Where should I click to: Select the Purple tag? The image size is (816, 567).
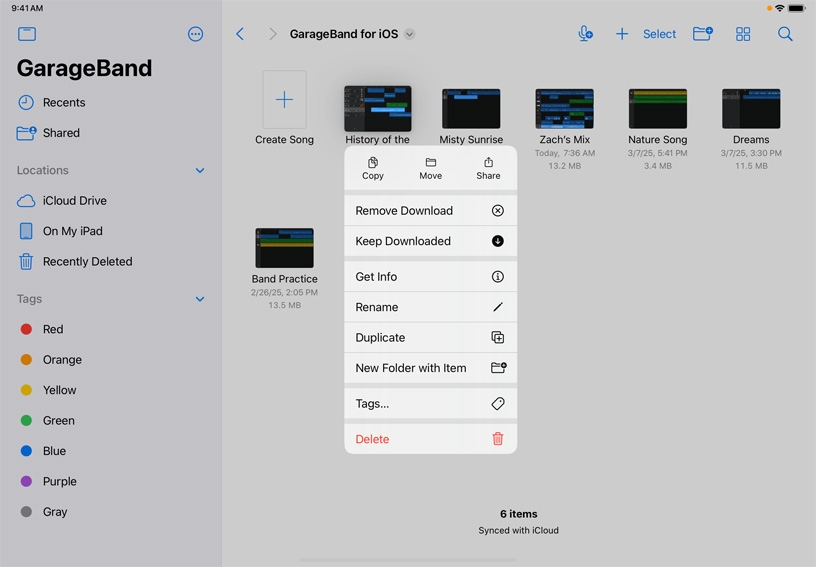[x=59, y=482]
